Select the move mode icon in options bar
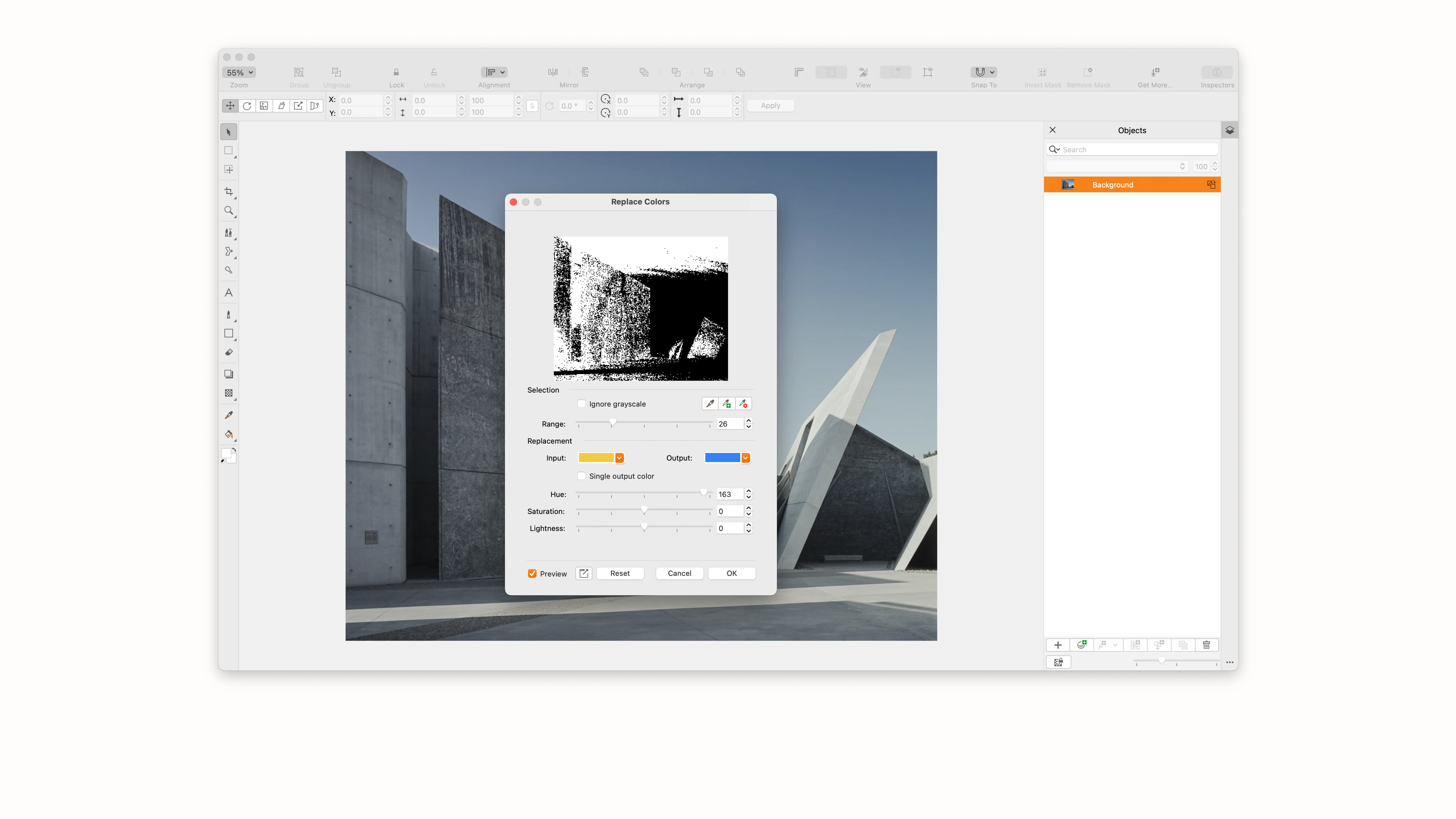1456x819 pixels. pos(230,106)
